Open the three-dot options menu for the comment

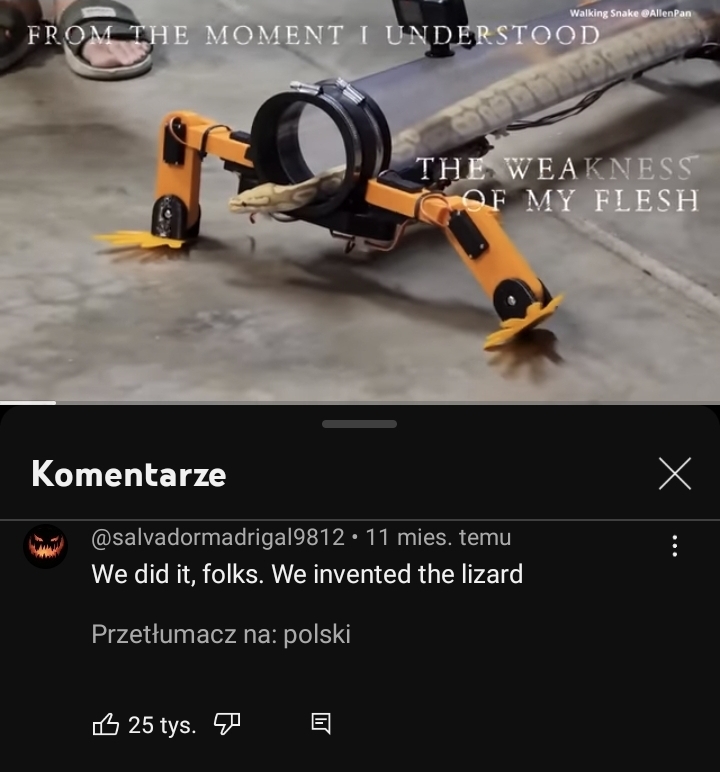(675, 546)
